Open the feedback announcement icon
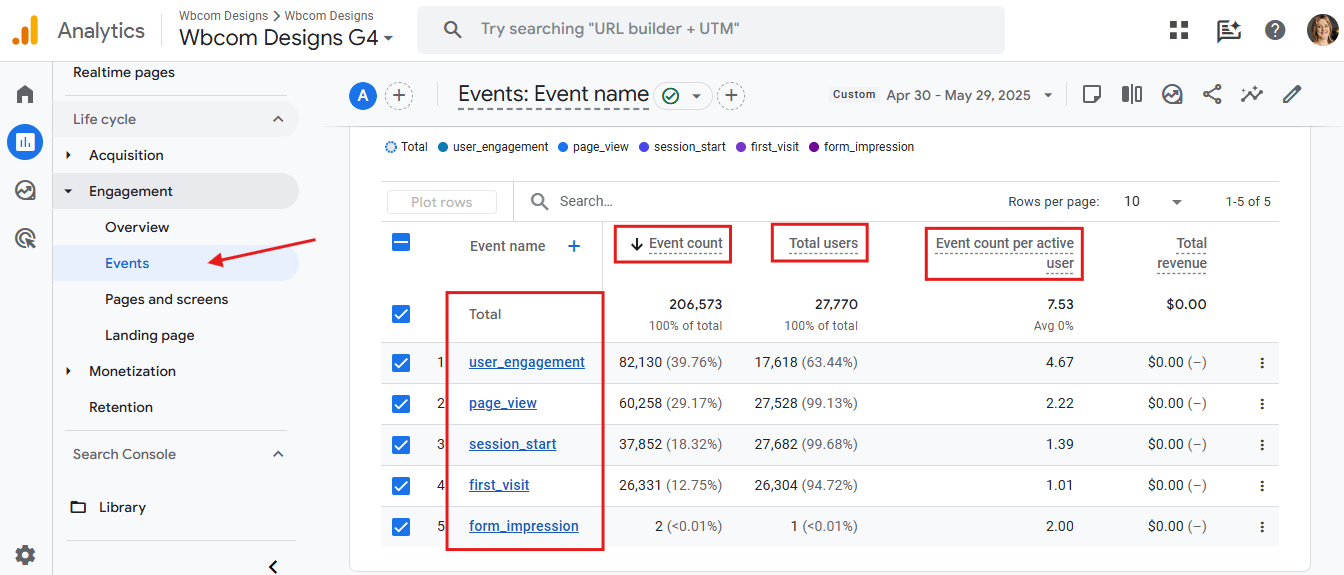Viewport: 1344px width, 575px height. (x=1228, y=30)
